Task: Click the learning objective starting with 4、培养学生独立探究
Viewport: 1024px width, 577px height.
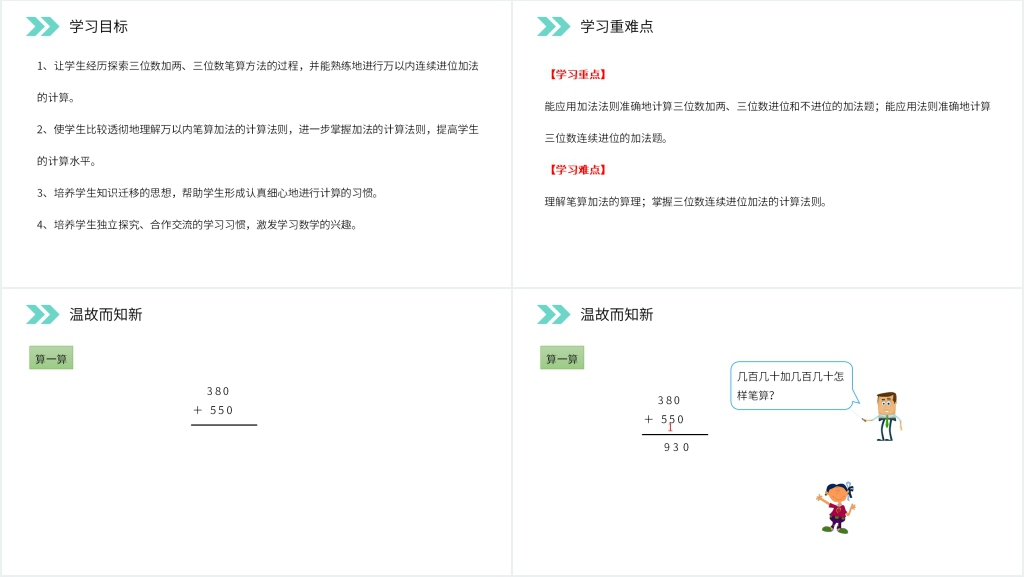Action: click(197, 225)
